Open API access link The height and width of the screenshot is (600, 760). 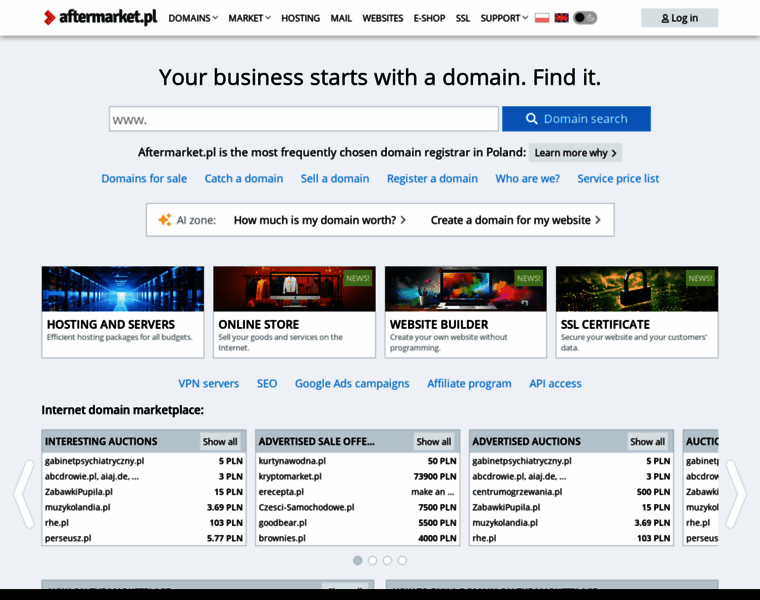pos(555,383)
